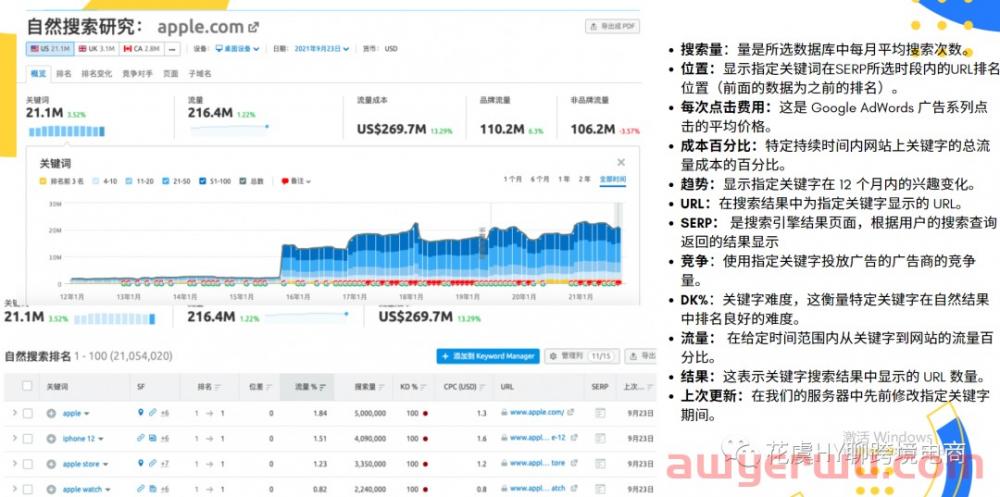Open the desktop device dropdown

click(x=237, y=48)
